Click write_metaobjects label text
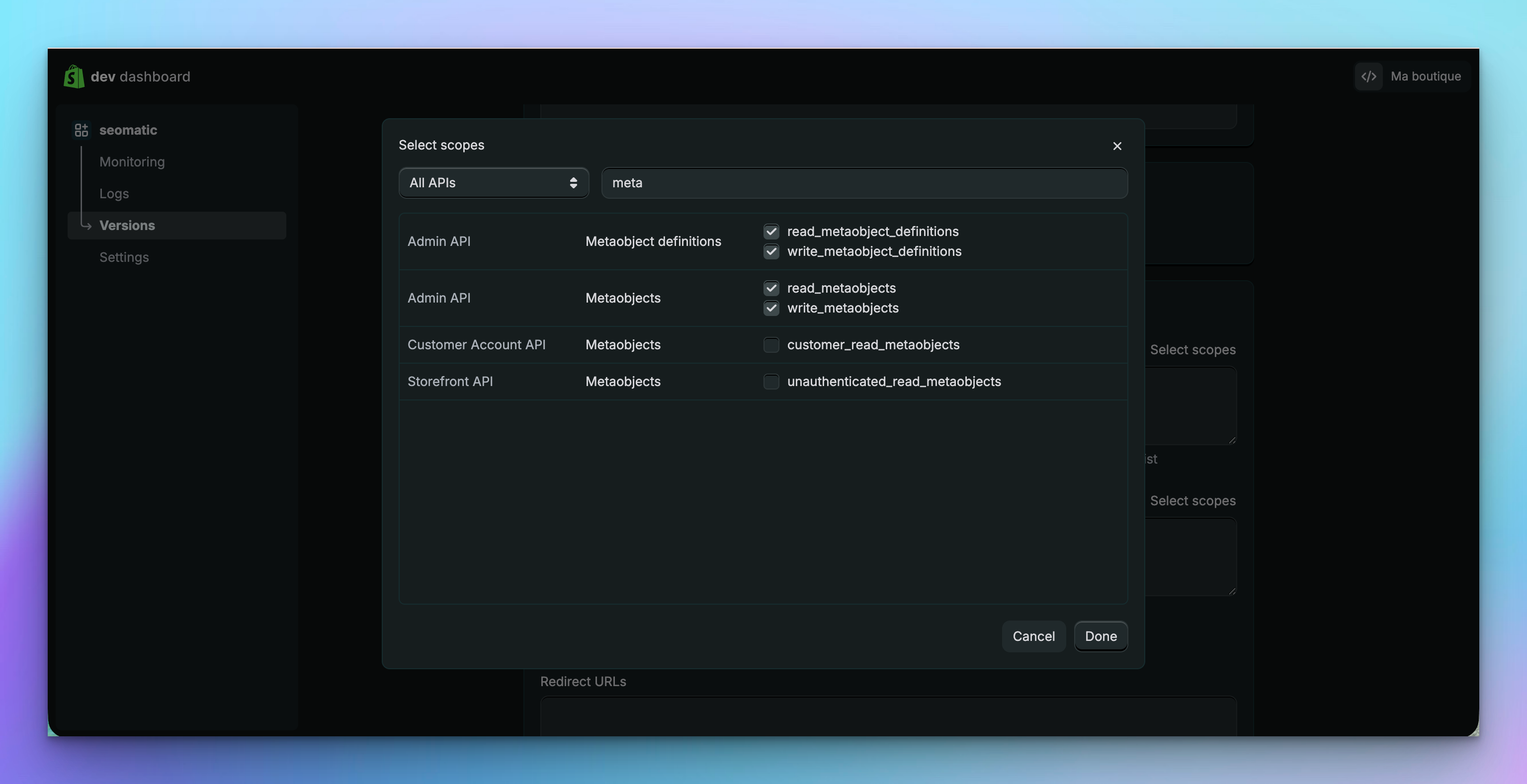The height and width of the screenshot is (784, 1527). tap(843, 308)
